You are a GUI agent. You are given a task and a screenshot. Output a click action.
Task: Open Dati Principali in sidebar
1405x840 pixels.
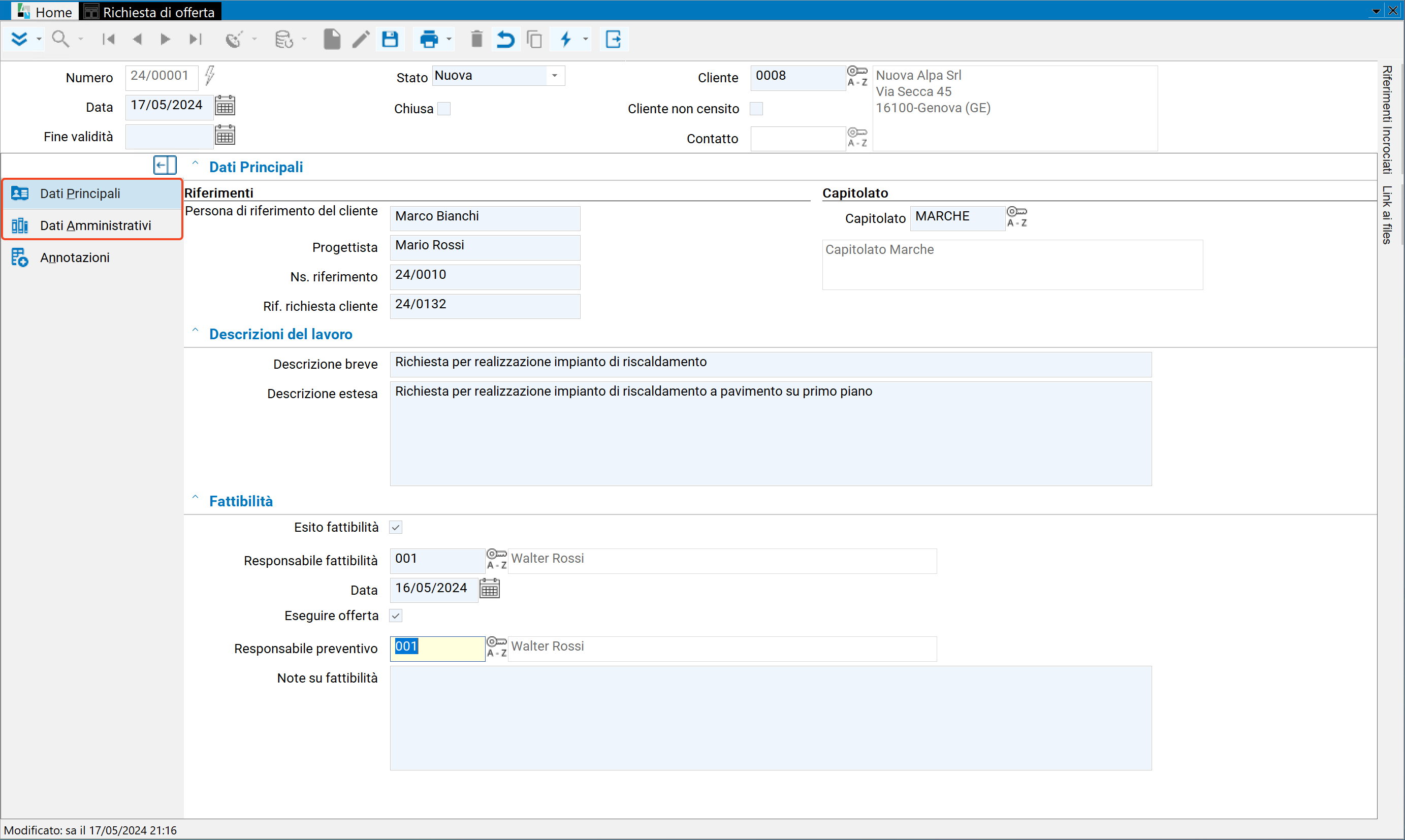[x=93, y=193]
